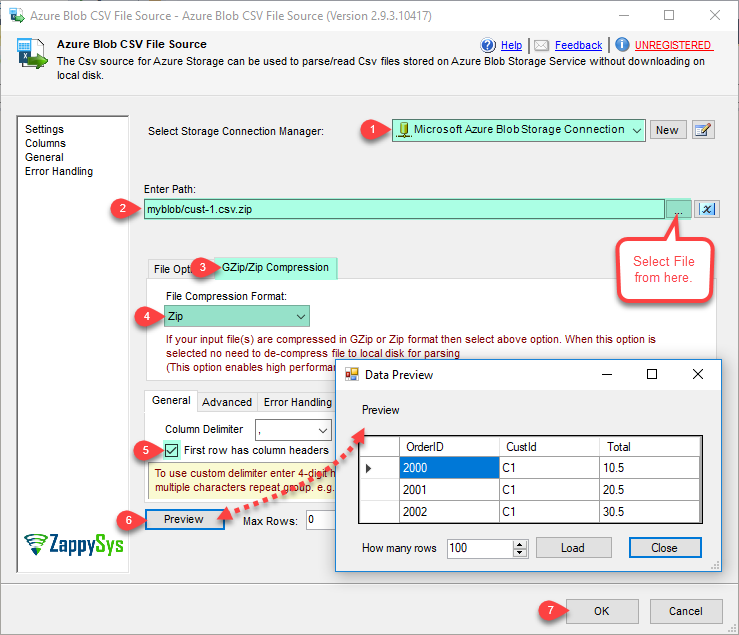
Task: Select cell with OrderID 2002
Action: (450, 512)
